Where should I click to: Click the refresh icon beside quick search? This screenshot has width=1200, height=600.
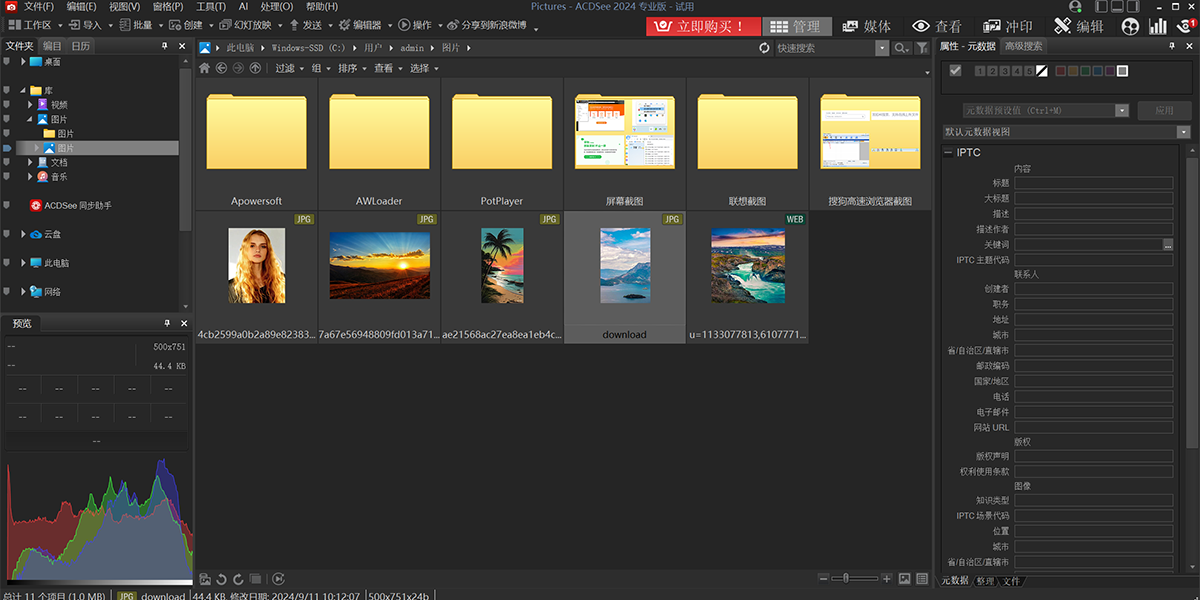[765, 48]
